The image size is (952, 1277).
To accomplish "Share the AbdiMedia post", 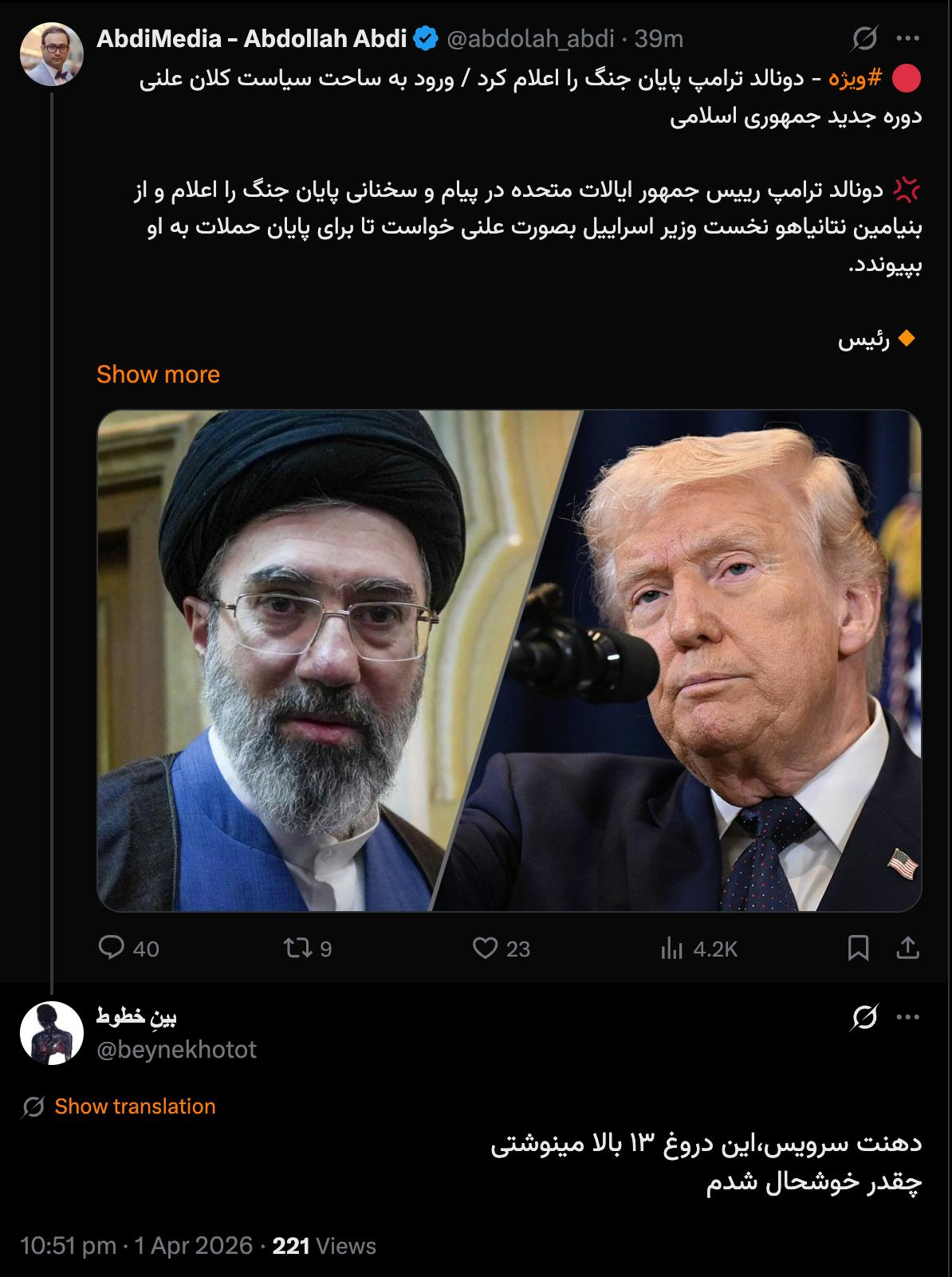I will (x=907, y=948).
